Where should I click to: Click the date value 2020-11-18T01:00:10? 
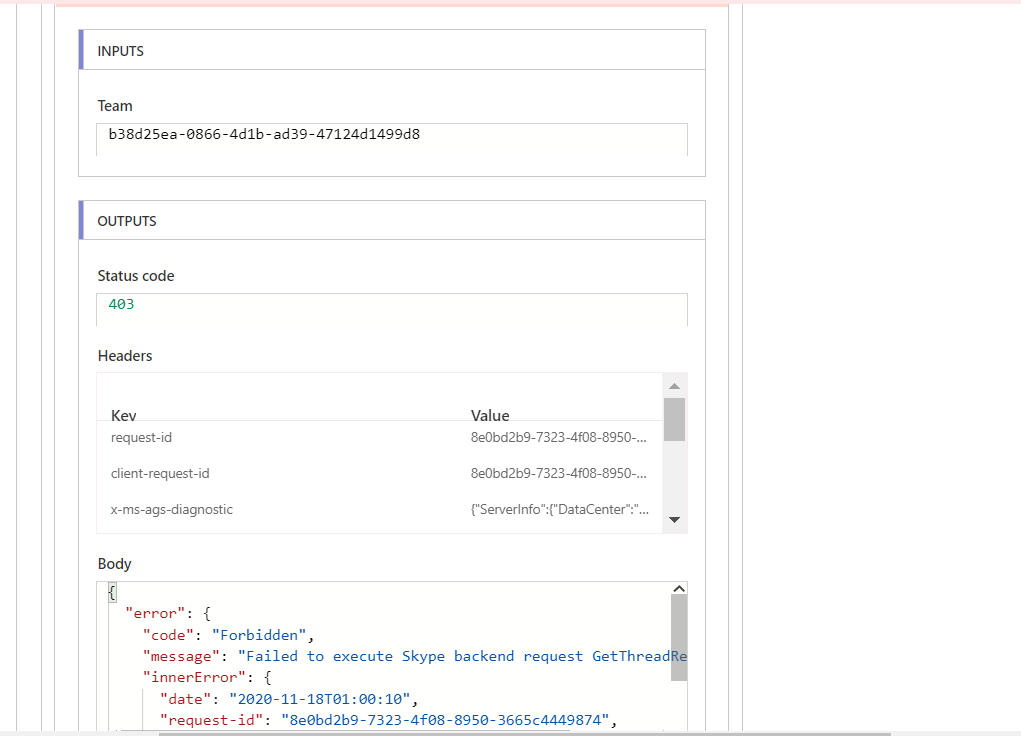click(320, 699)
